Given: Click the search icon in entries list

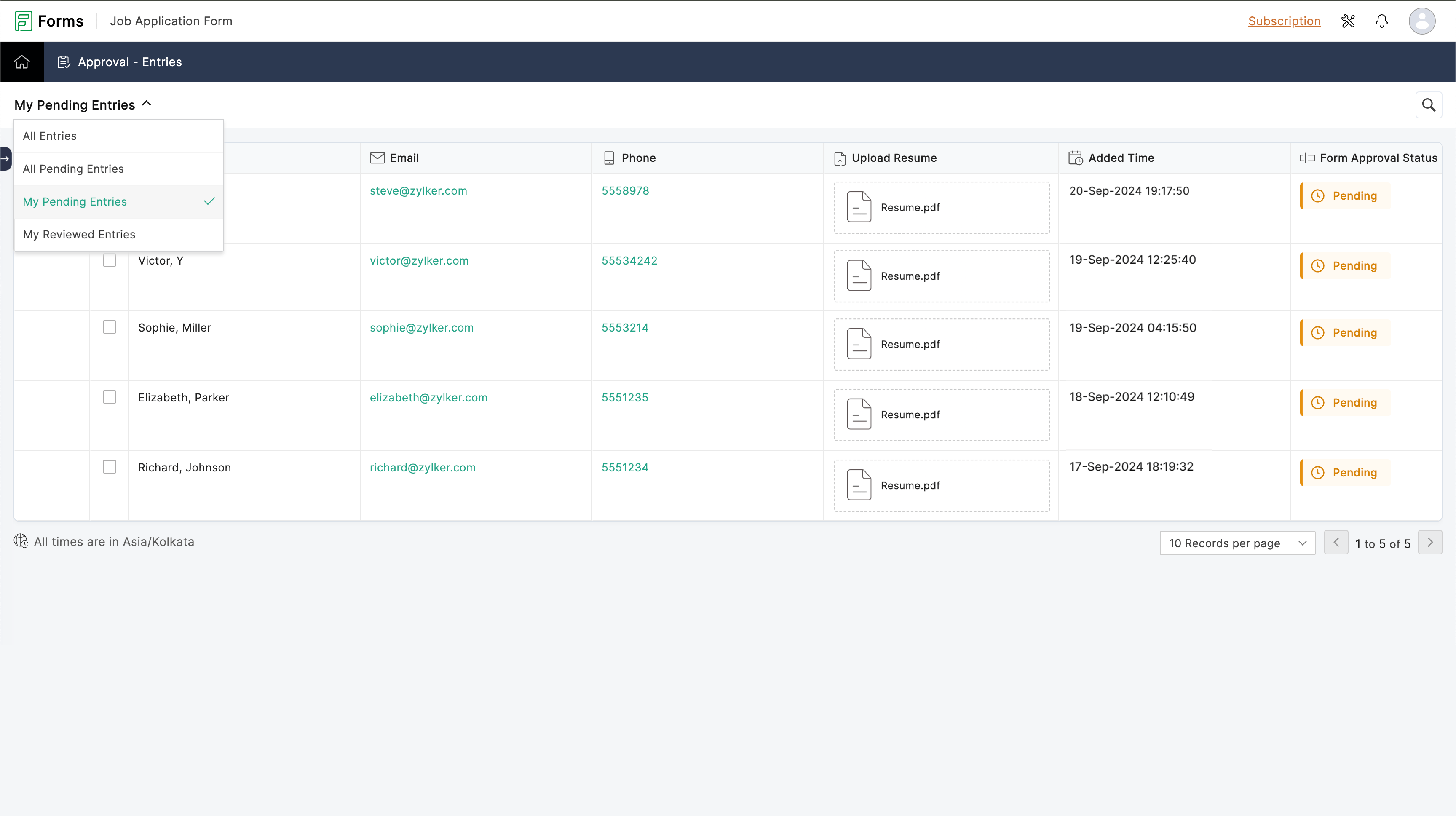Looking at the screenshot, I should point(1429,105).
